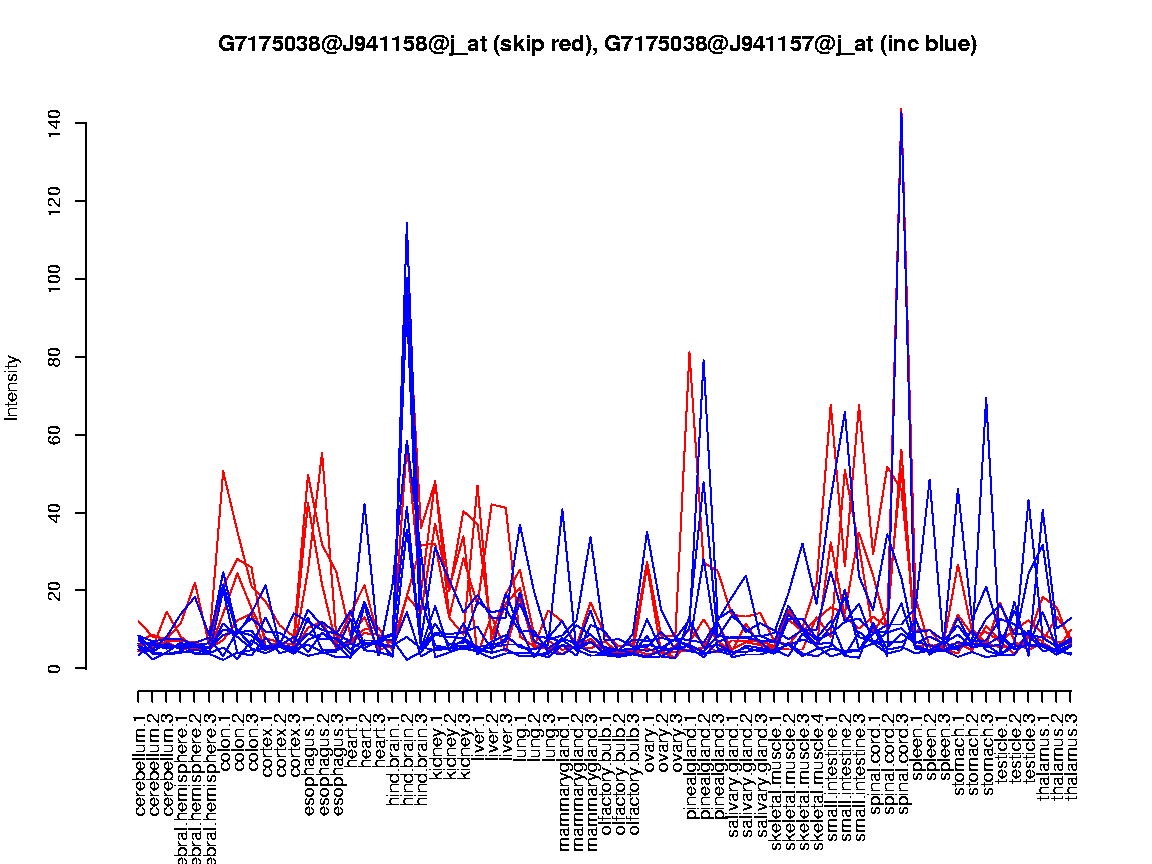This screenshot has height=864, width=1152.
Task: Select the blue peak above hind.brain.2
Action: point(407,224)
